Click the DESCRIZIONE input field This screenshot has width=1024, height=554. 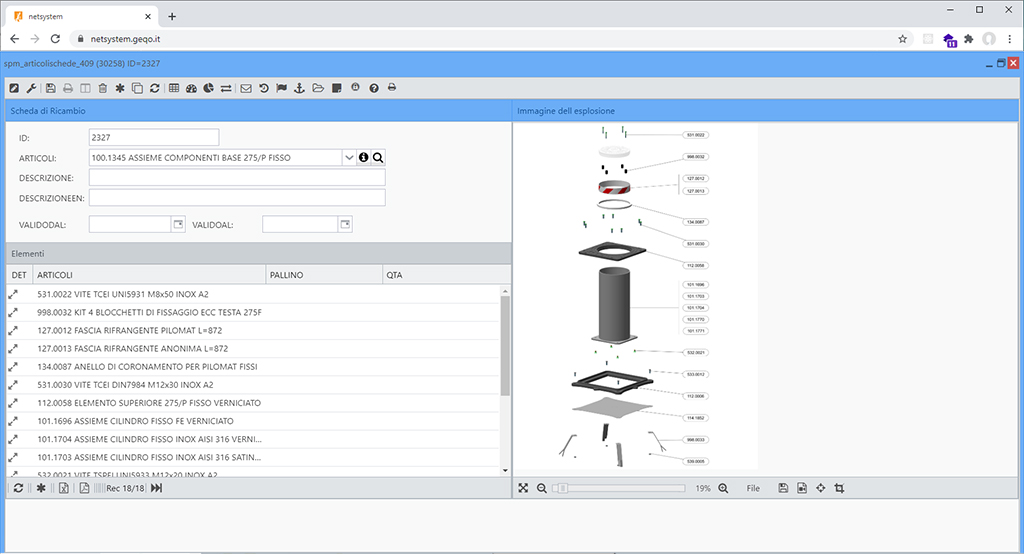coord(236,178)
